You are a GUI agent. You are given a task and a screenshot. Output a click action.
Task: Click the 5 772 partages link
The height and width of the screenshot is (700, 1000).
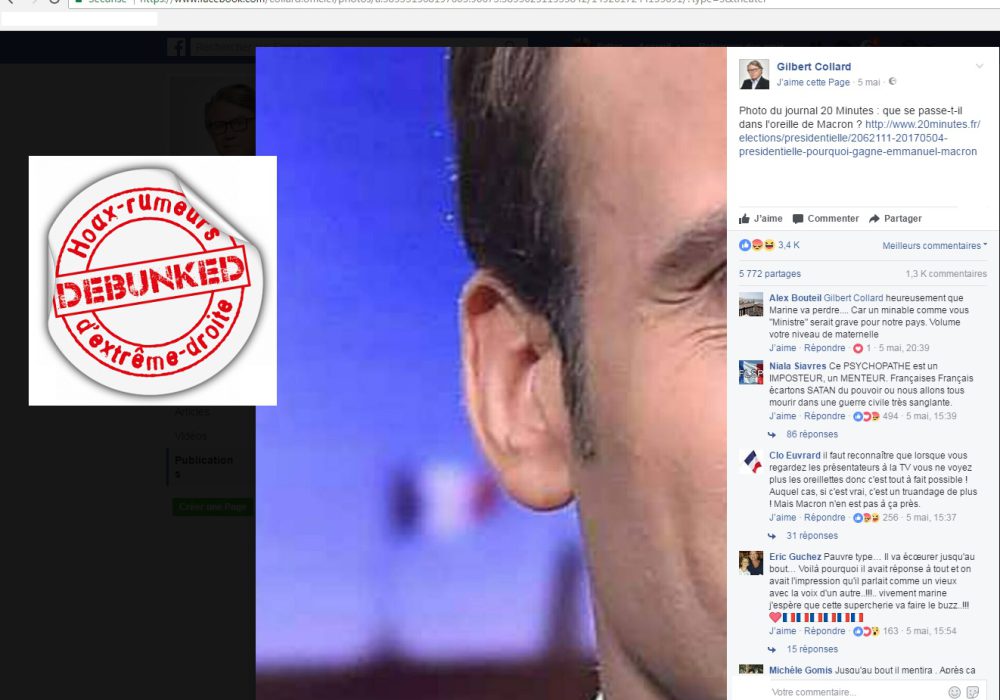(x=770, y=273)
